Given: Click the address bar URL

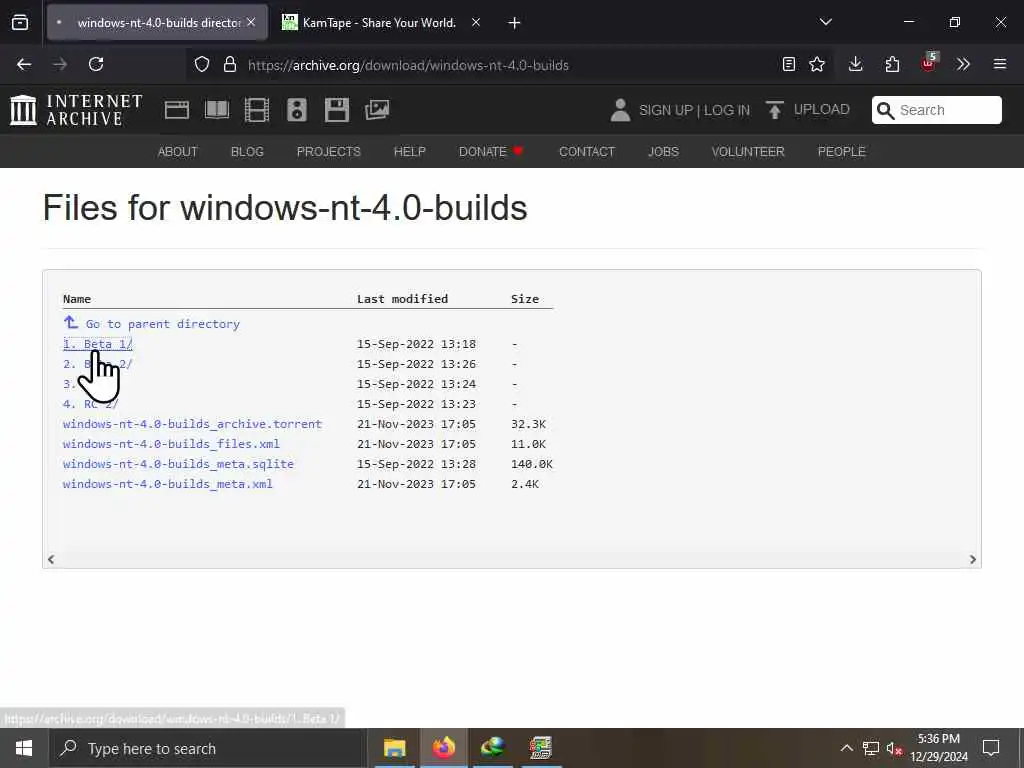Looking at the screenshot, I should click(x=408, y=65).
